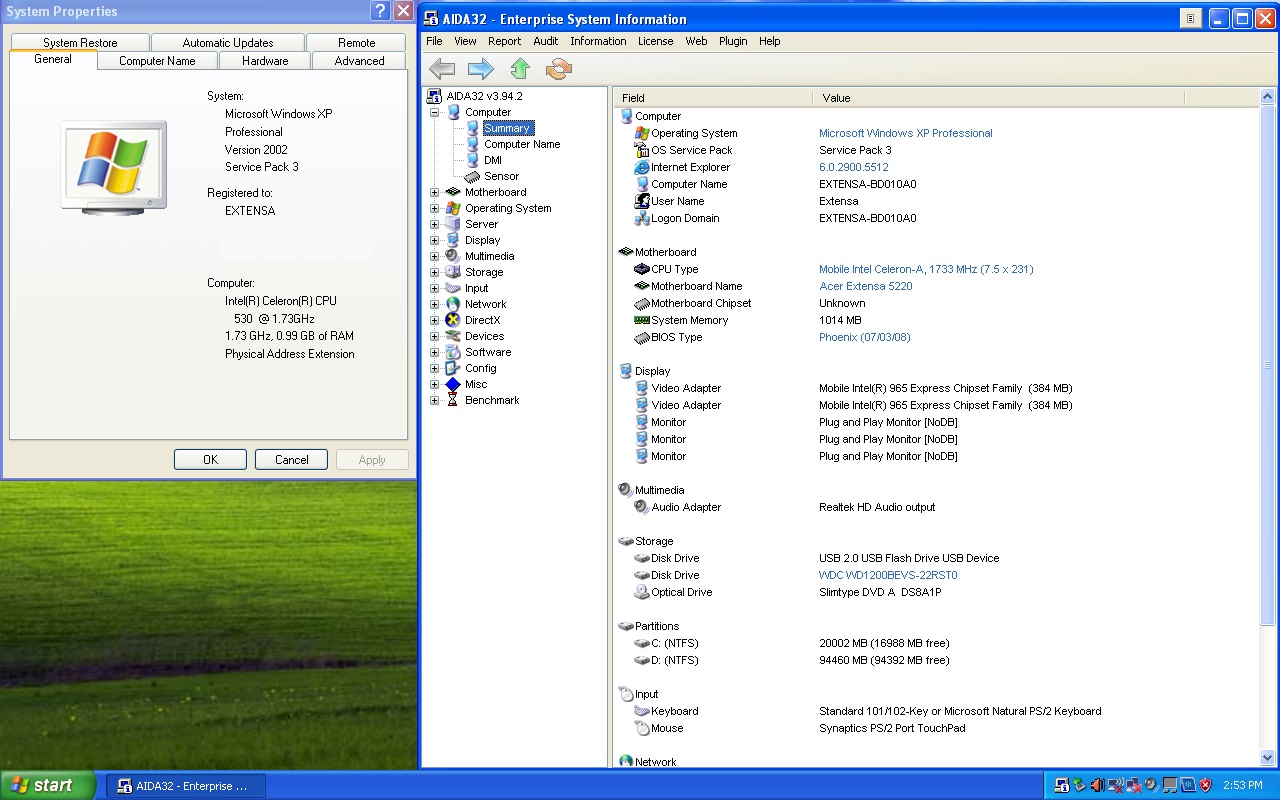Open the Phoenix (07/03/08) BIOS link

(x=865, y=337)
